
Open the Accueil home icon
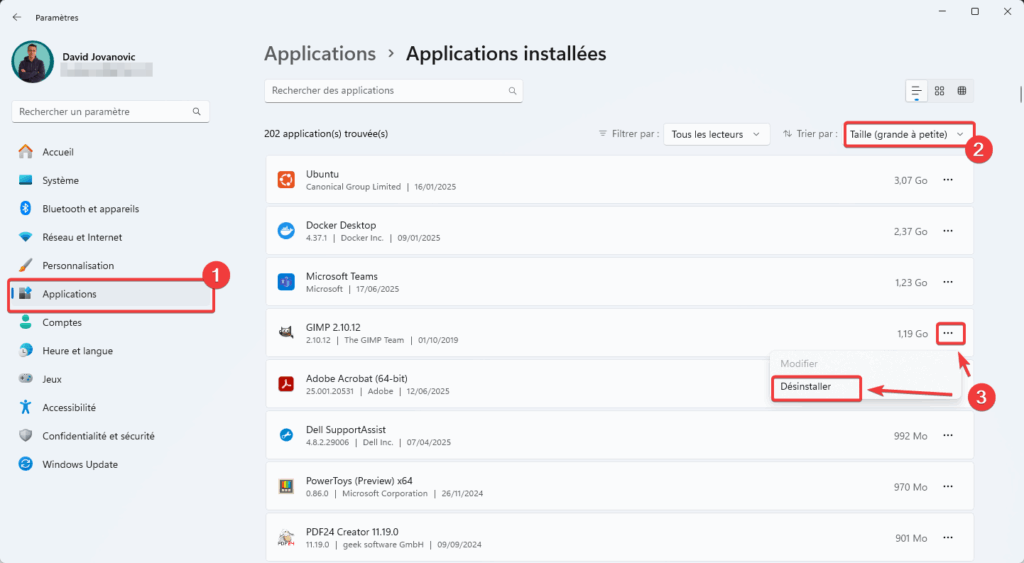(x=25, y=152)
